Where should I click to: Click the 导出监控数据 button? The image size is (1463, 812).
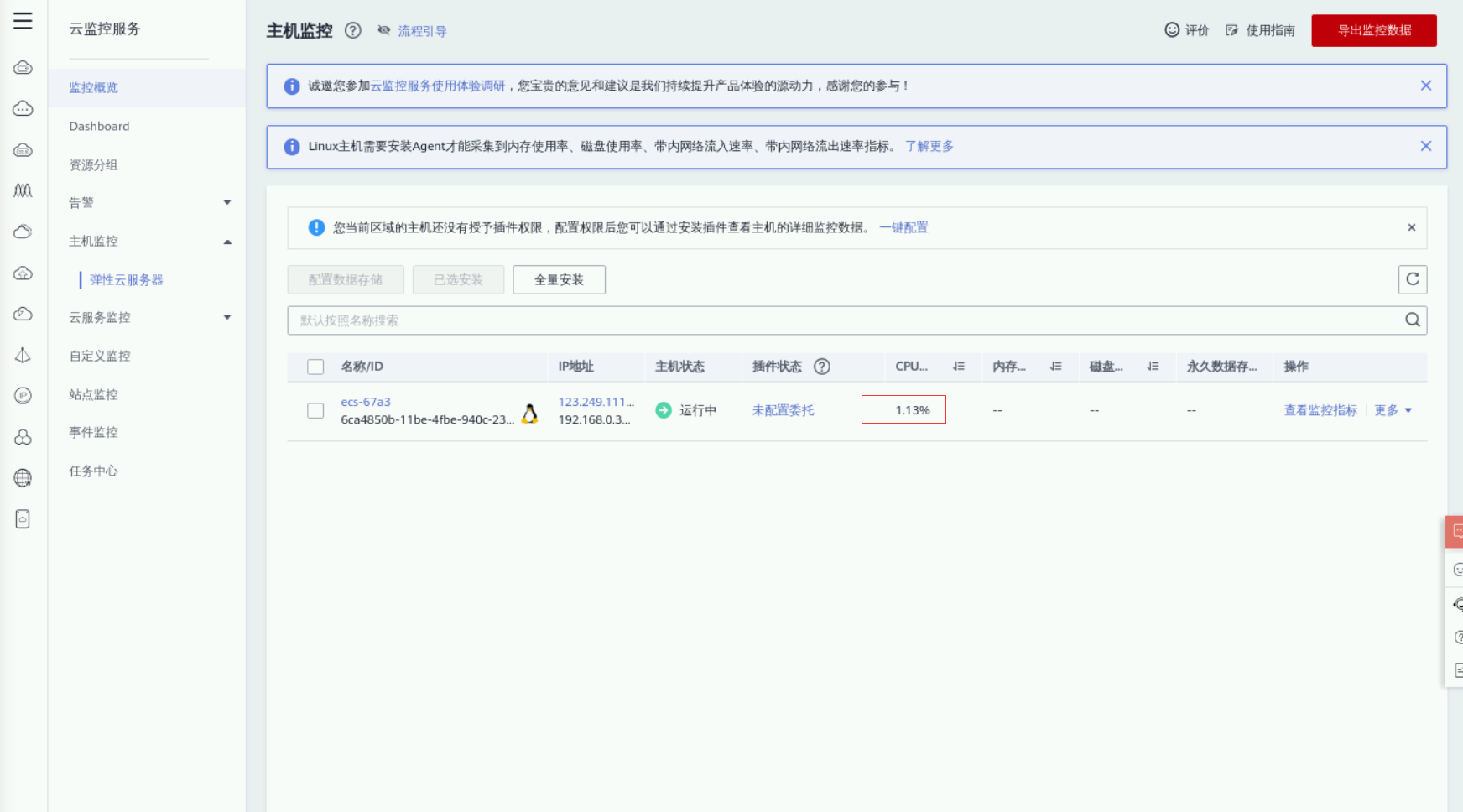pyautogui.click(x=1374, y=30)
